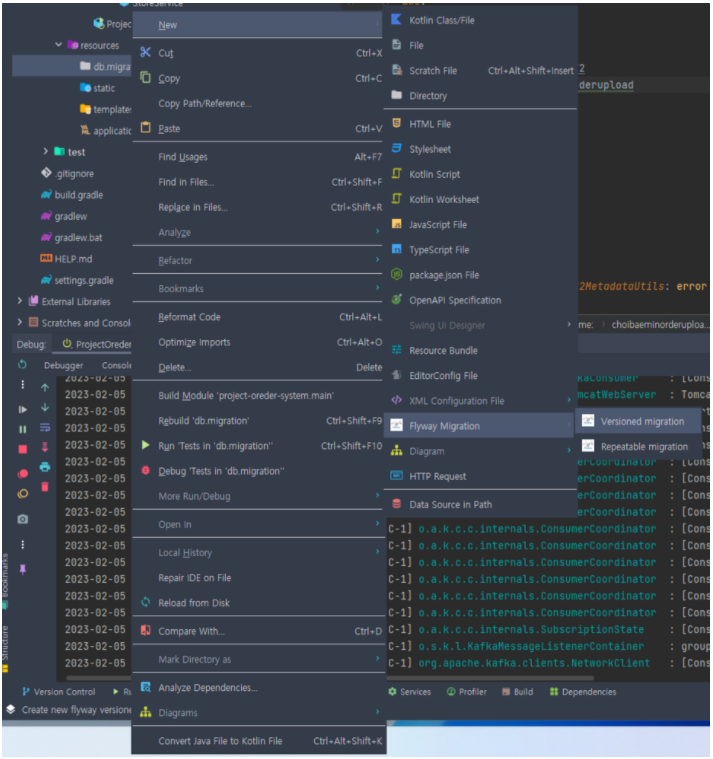713x759 pixels.
Task: Choose Reformat Code
Action: point(257,317)
